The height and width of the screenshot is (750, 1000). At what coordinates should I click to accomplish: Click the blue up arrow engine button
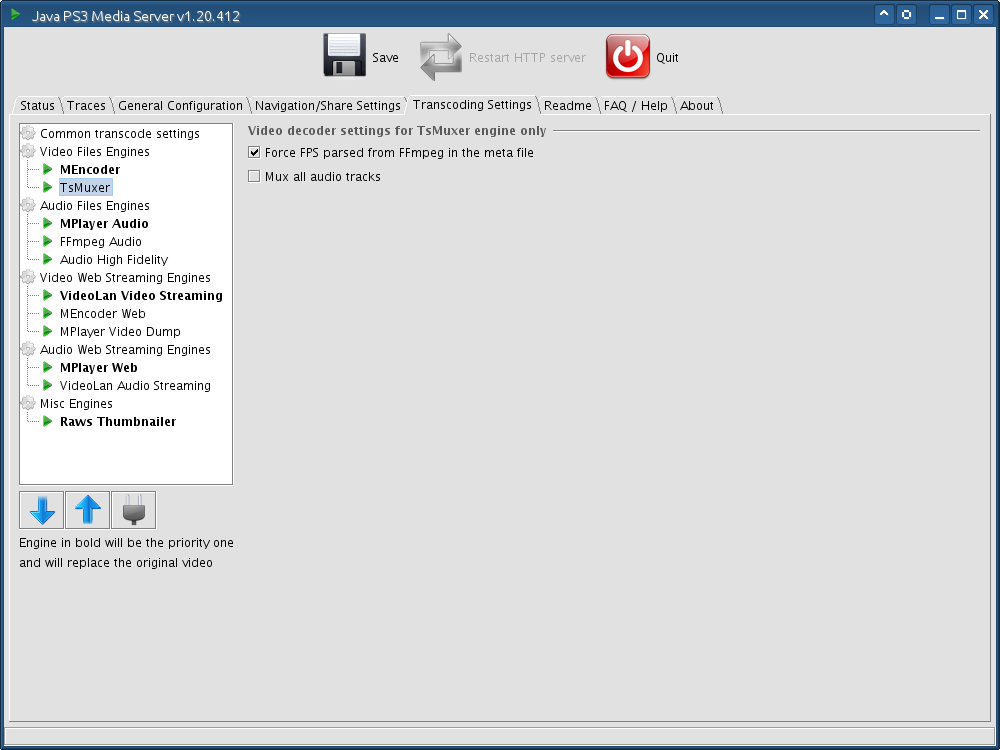point(88,510)
